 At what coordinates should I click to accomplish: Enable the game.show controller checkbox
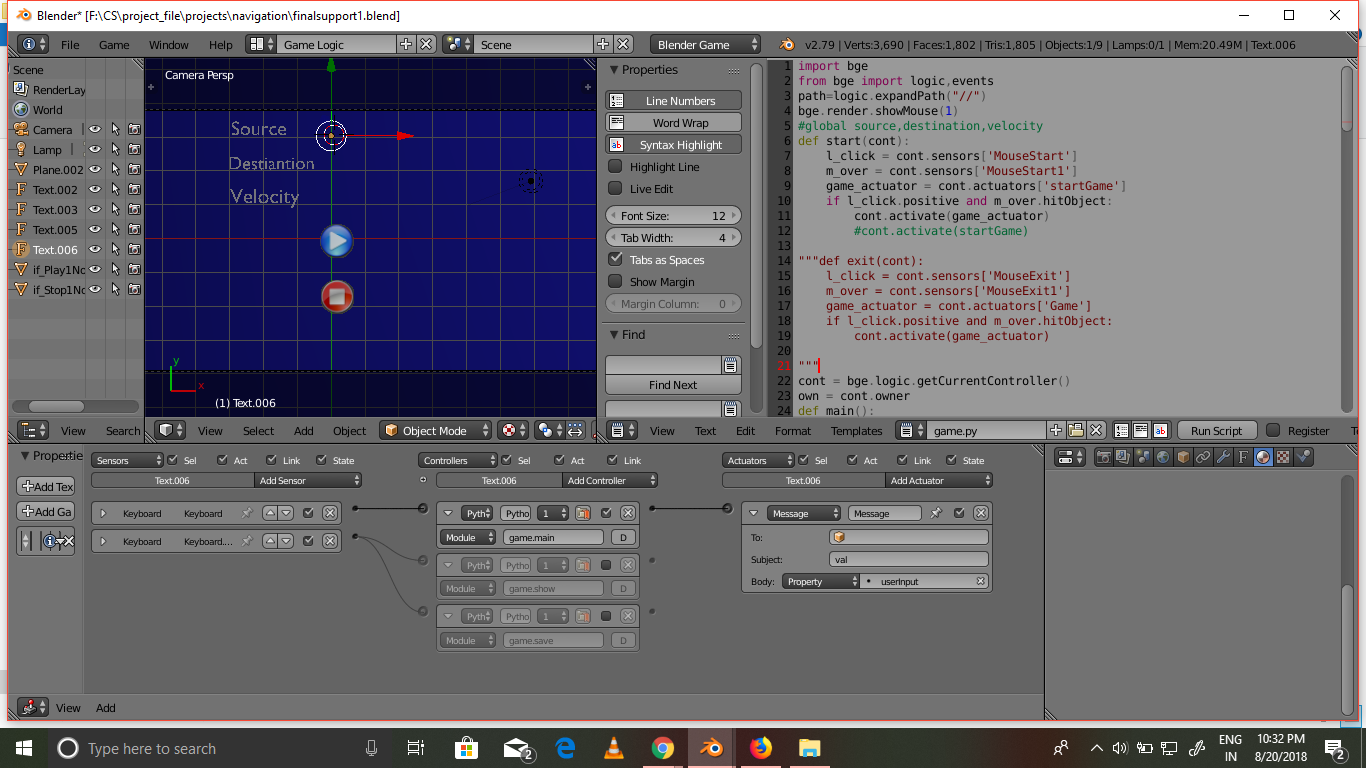pyautogui.click(x=605, y=565)
